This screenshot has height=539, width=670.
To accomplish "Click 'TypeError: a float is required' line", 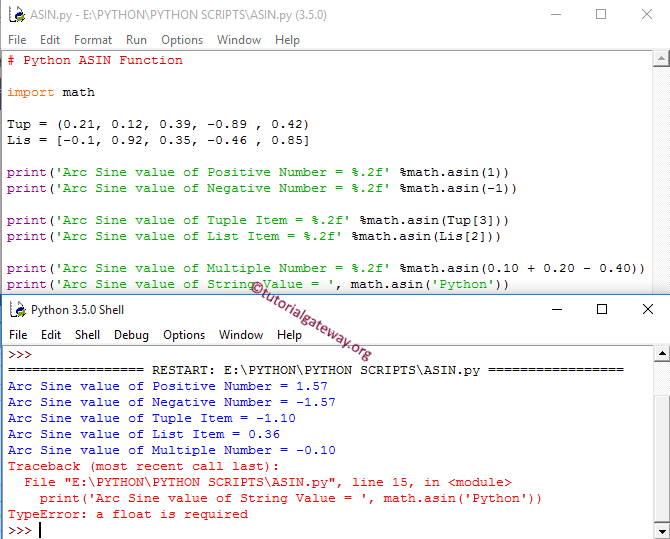I will point(128,514).
